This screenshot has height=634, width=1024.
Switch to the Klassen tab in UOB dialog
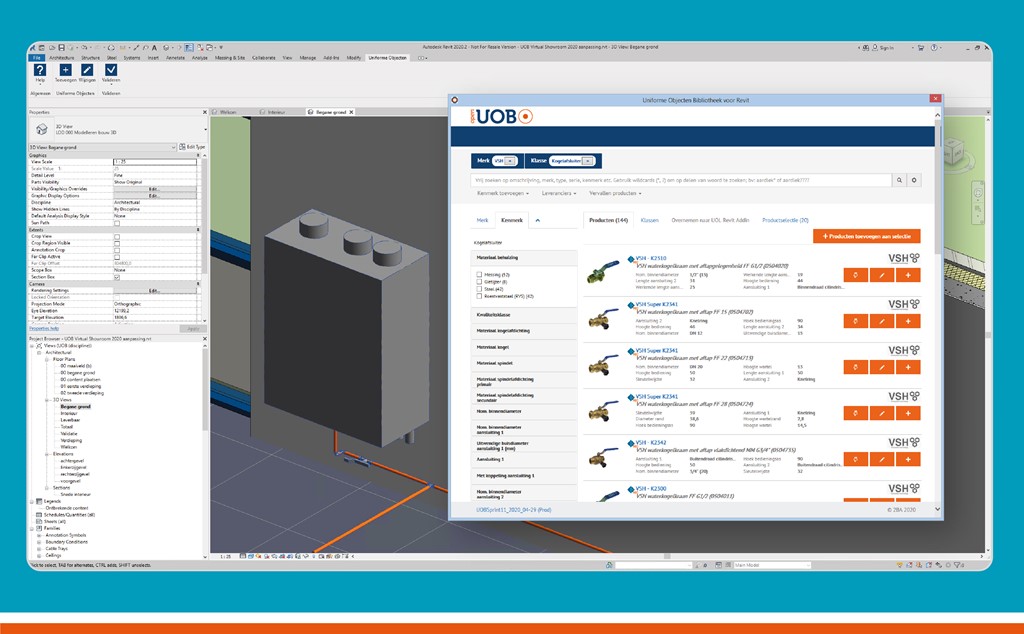tap(650, 221)
